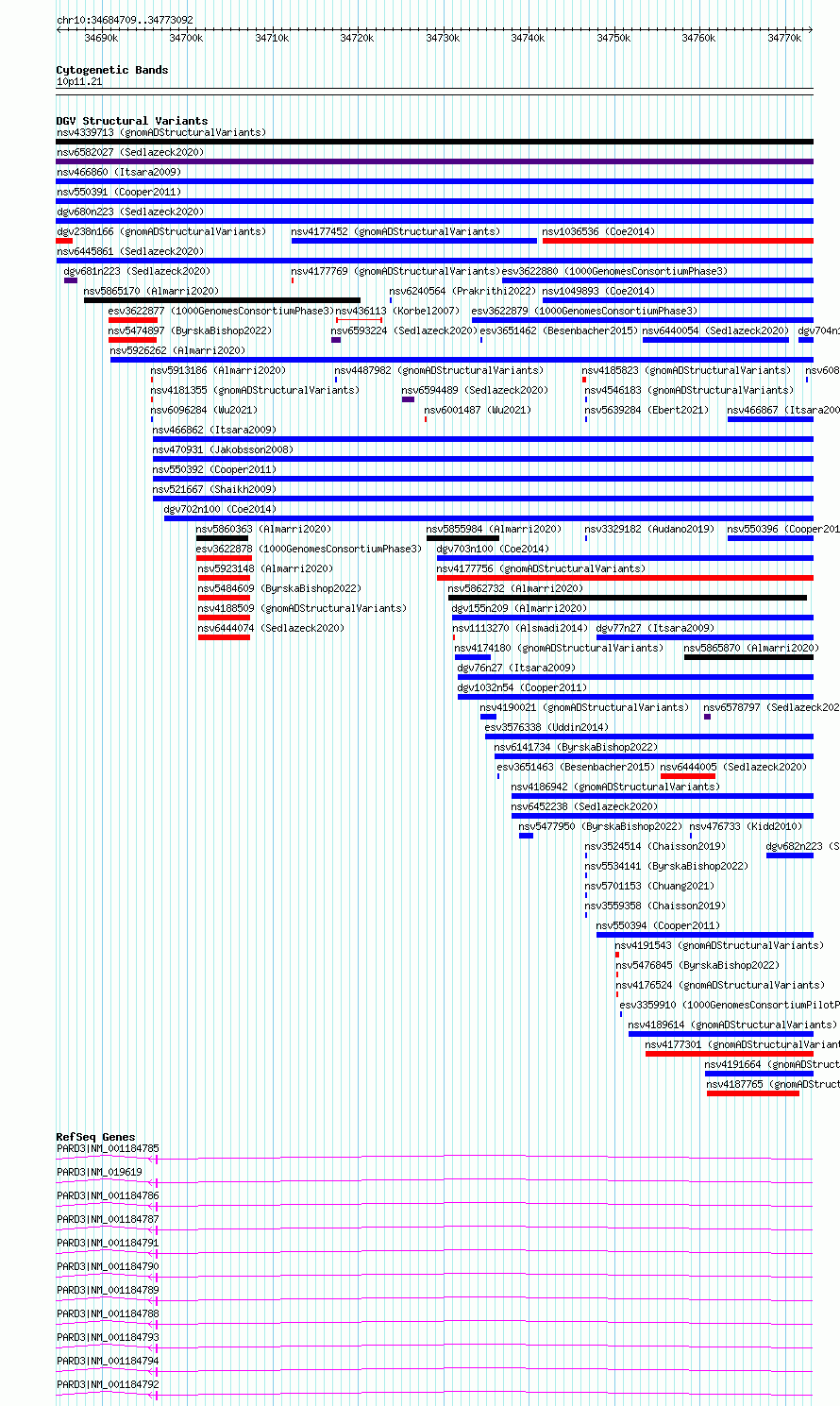Image resolution: width=840 pixels, height=1406 pixels.
Task: Select the DGV Structural Variants track heading
Action: coord(132,121)
